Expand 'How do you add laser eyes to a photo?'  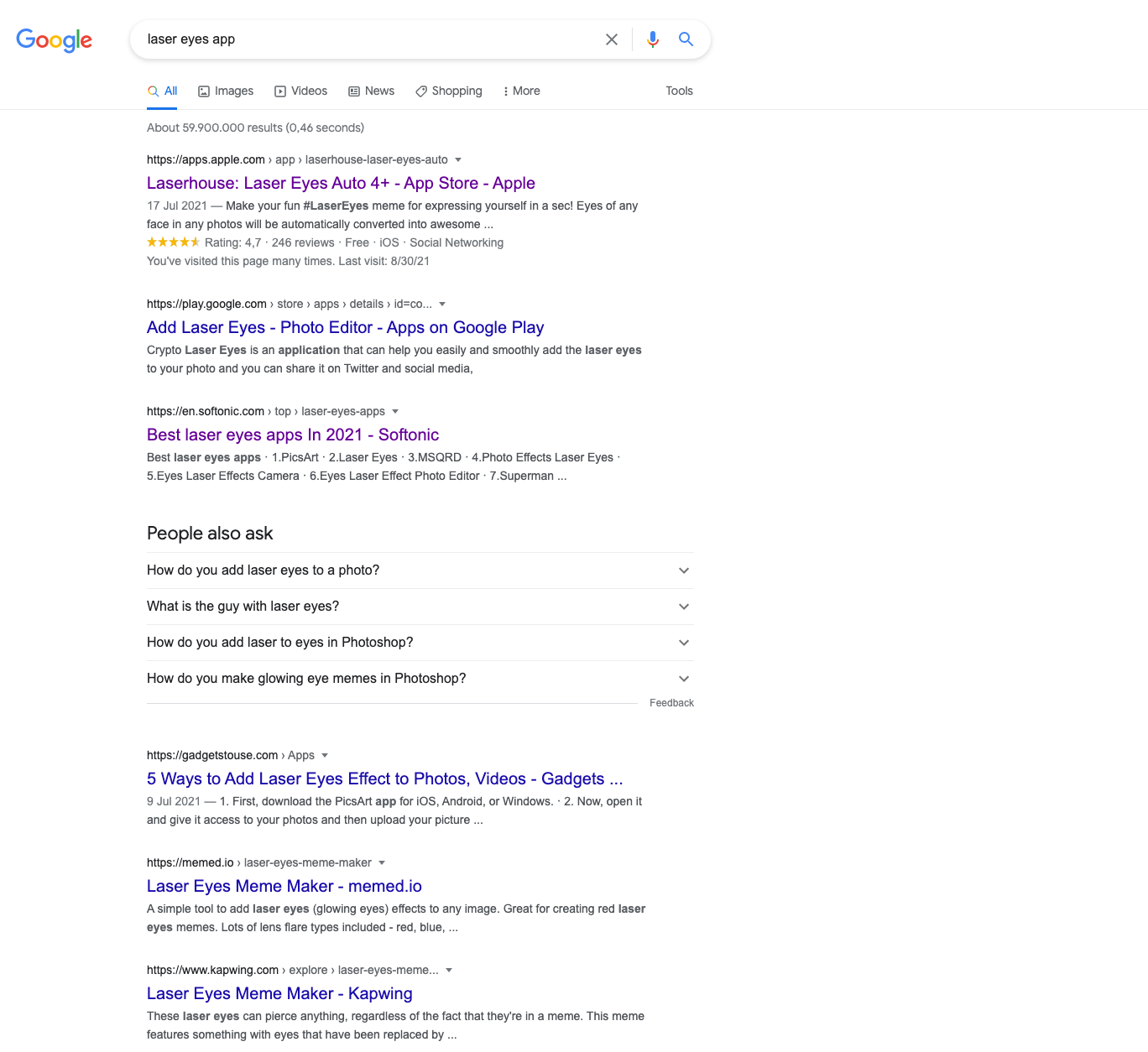pos(684,570)
